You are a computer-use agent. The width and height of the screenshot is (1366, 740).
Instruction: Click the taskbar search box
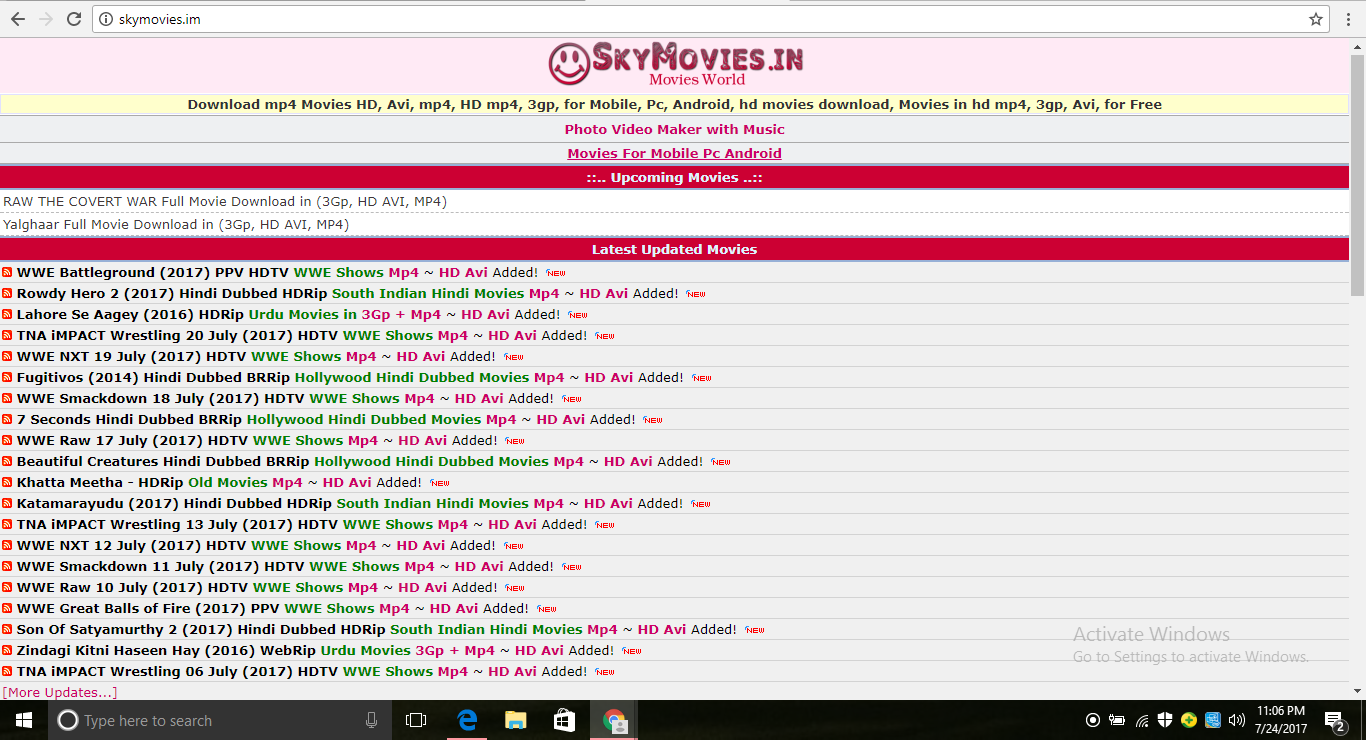[x=220, y=720]
